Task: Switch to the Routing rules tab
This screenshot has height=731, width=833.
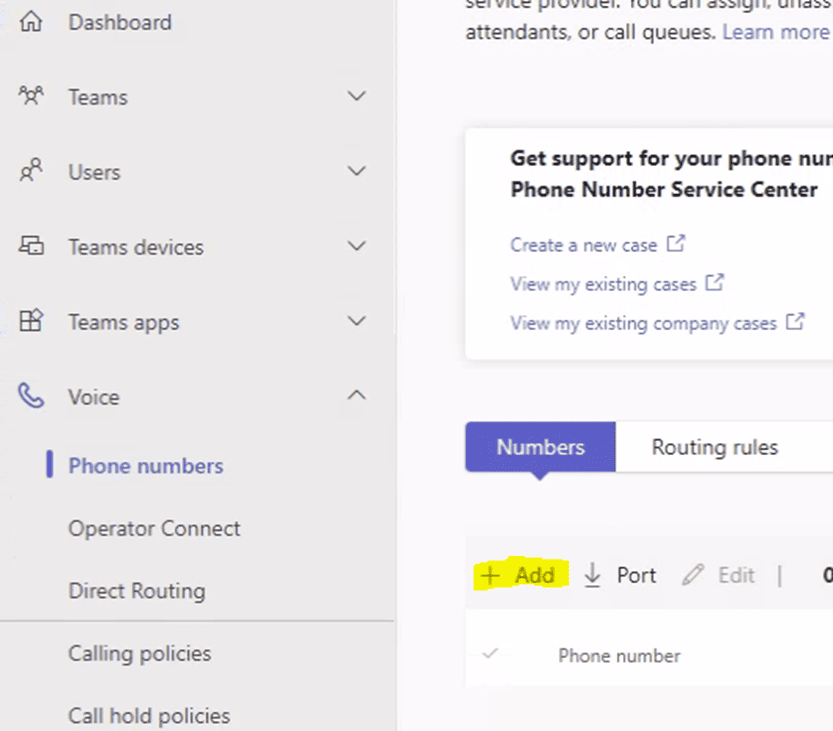Action: click(x=714, y=447)
